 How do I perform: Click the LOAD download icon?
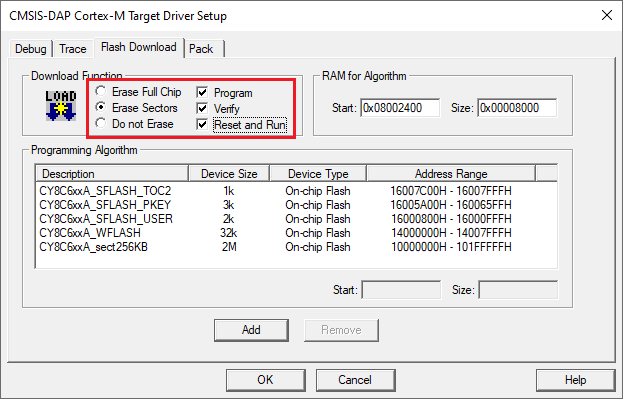[x=61, y=106]
